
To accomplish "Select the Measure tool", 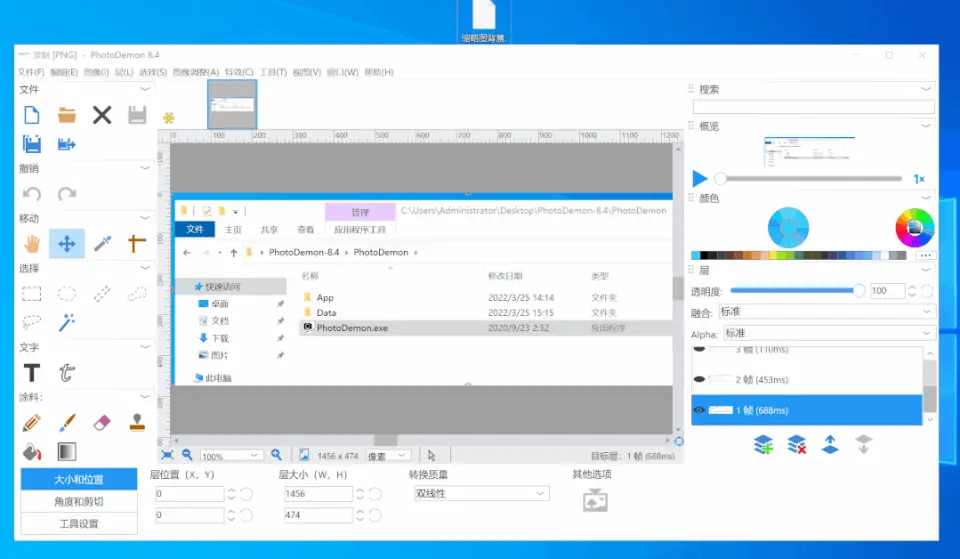I will coord(137,244).
